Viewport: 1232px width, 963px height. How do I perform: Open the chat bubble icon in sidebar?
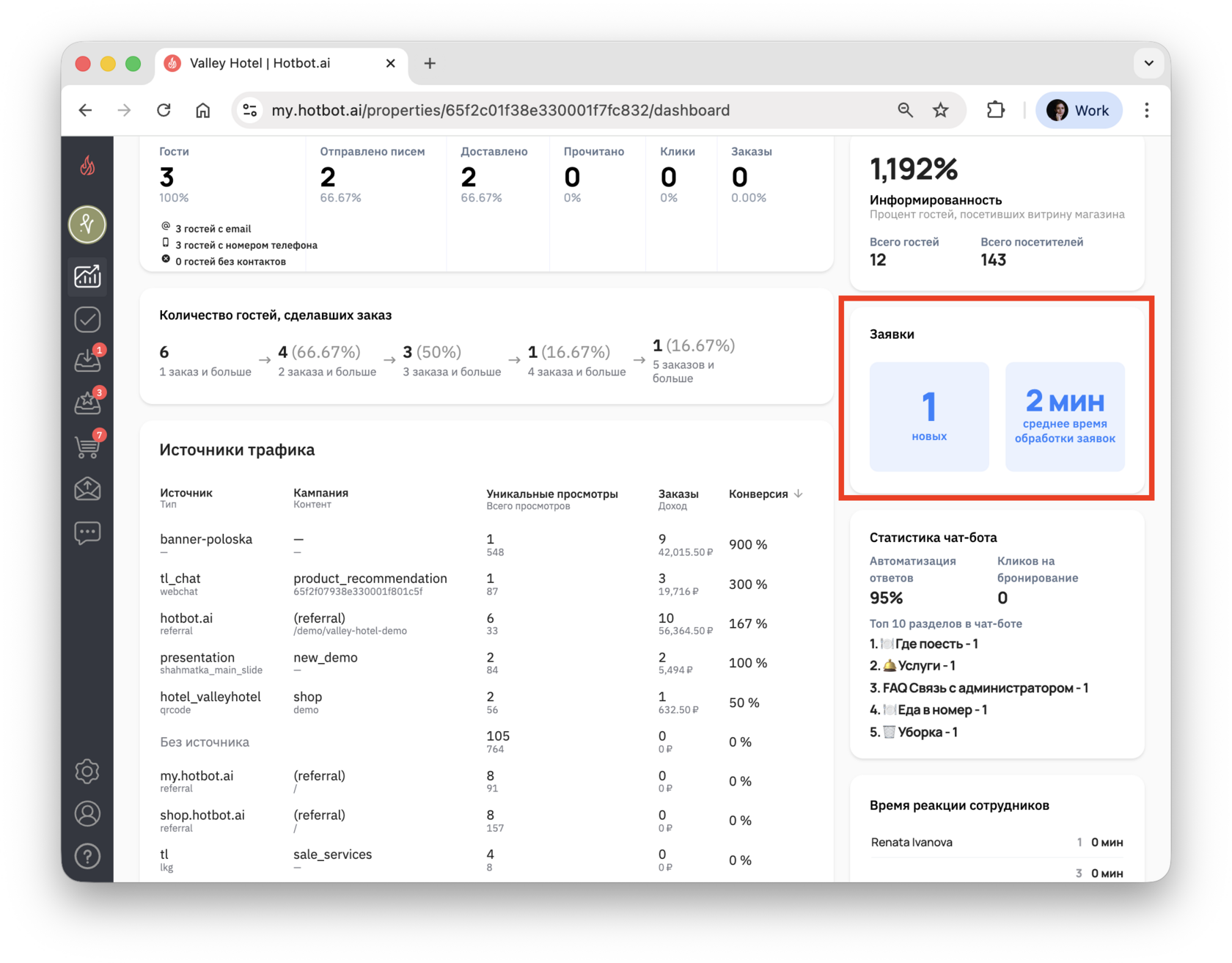tap(87, 532)
